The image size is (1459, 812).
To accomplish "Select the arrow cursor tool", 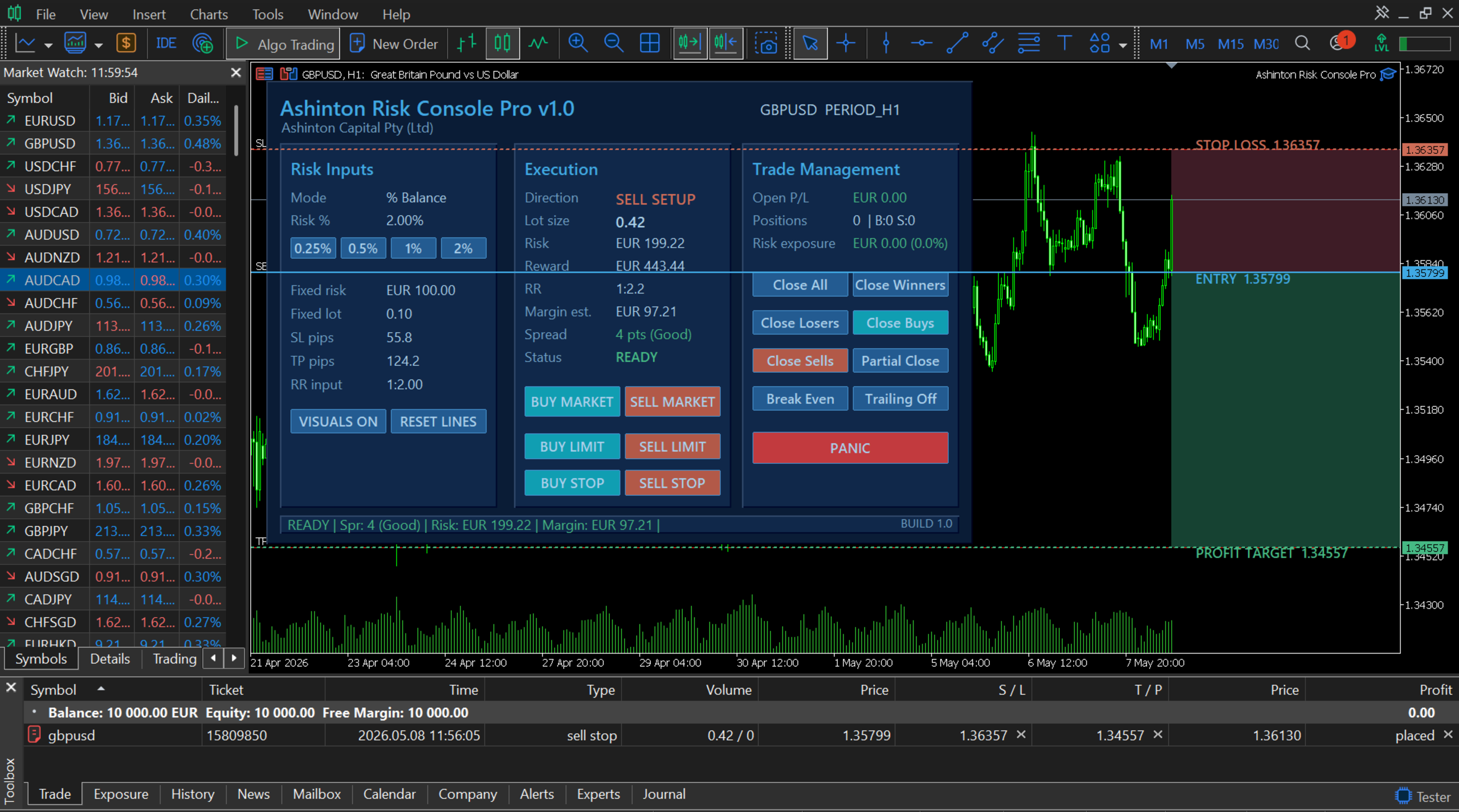I will click(810, 43).
